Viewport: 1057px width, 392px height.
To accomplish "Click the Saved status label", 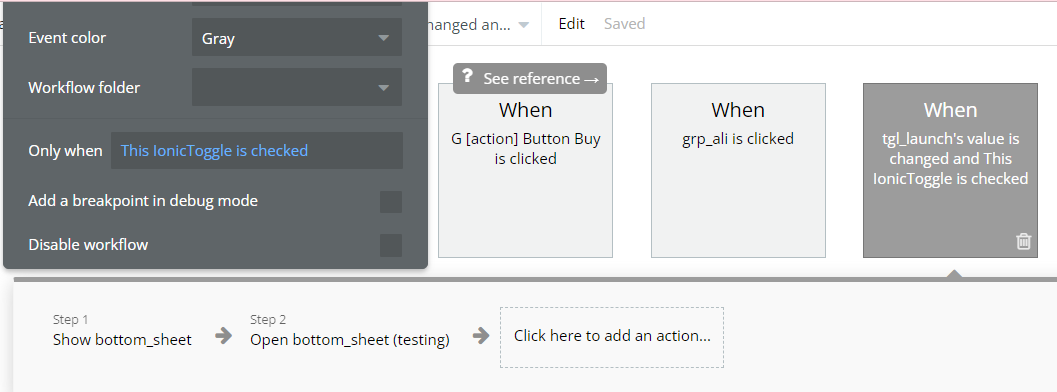I will [x=624, y=24].
